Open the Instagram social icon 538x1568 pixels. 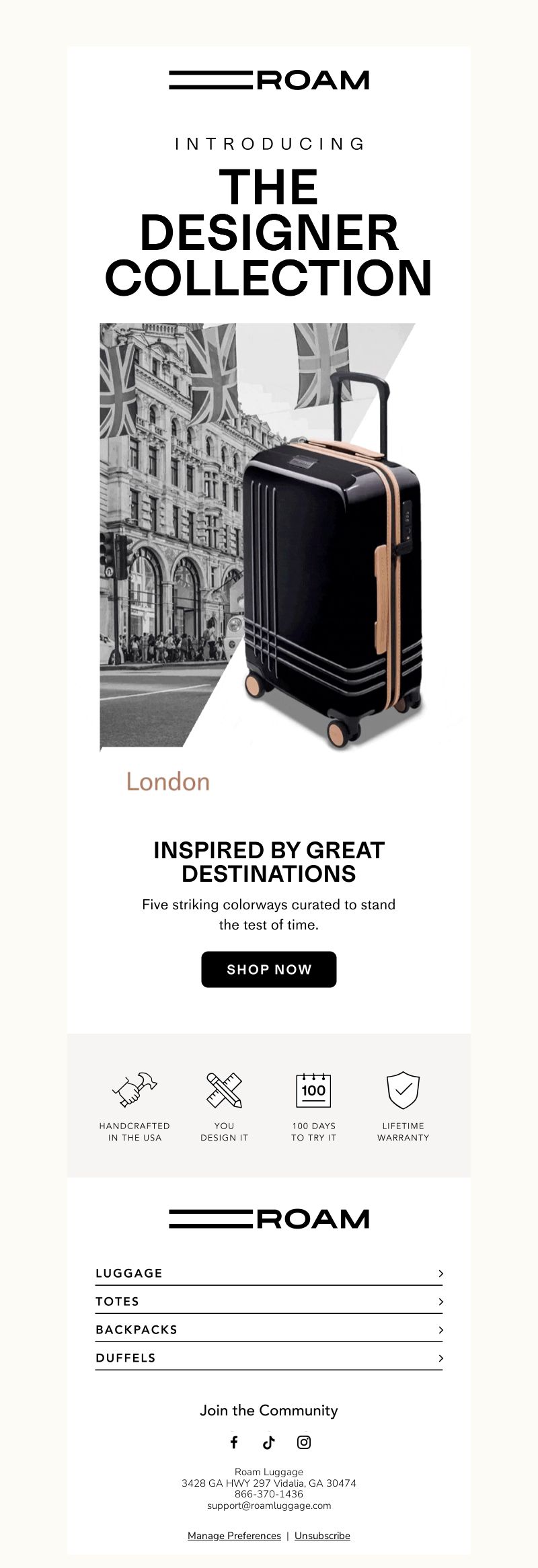[x=304, y=1442]
